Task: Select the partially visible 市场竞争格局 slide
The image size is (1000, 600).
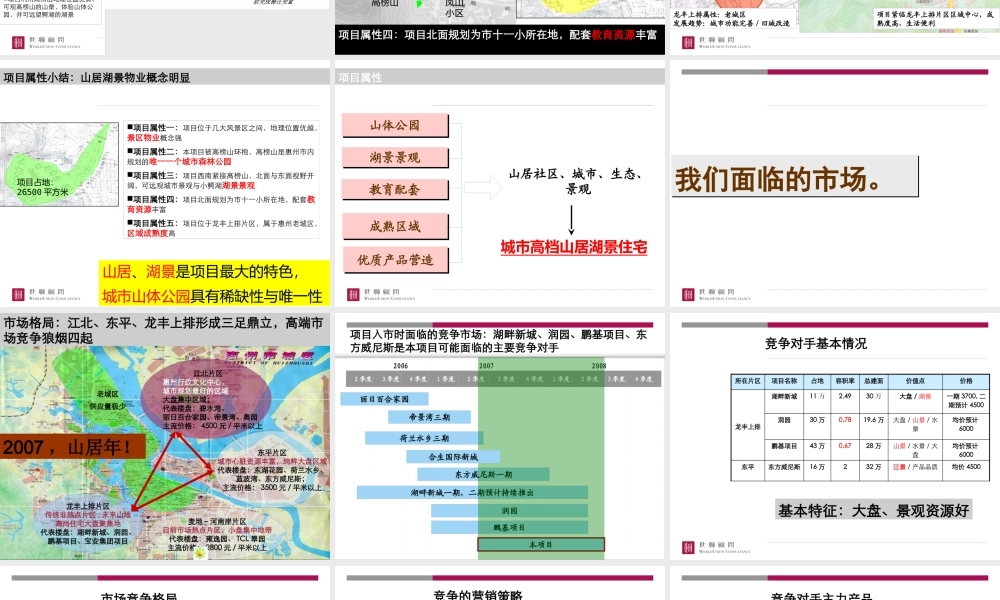Action: coord(165,585)
